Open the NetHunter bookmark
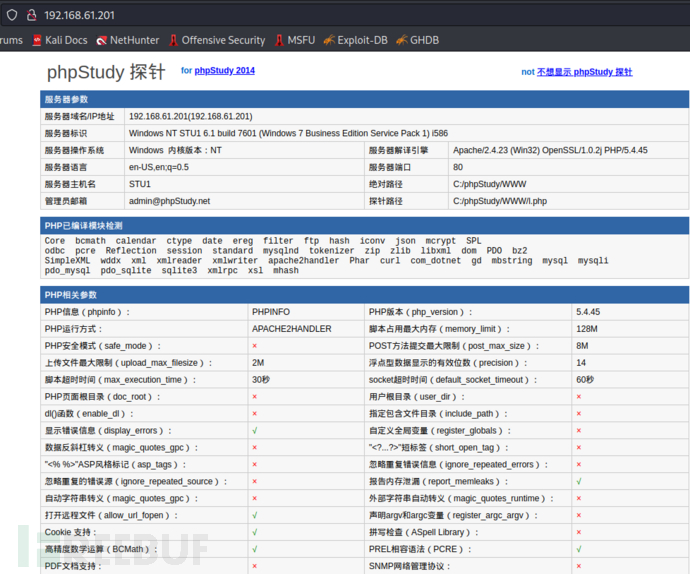Viewport: 690px width, 574px height. coord(127,40)
